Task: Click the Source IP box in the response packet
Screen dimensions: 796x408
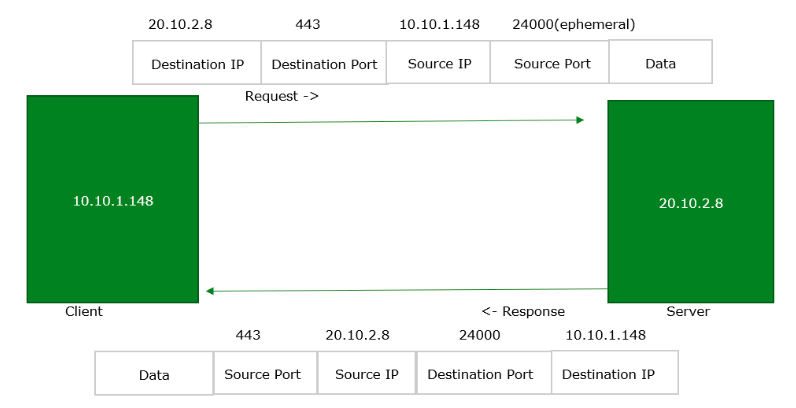Action: tap(366, 374)
